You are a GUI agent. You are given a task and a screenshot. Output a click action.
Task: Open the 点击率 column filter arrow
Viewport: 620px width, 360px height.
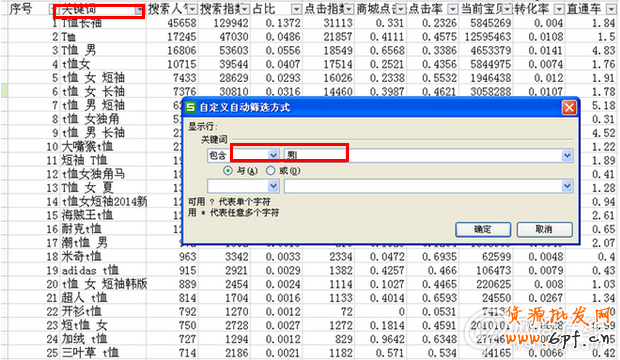[x=453, y=9]
